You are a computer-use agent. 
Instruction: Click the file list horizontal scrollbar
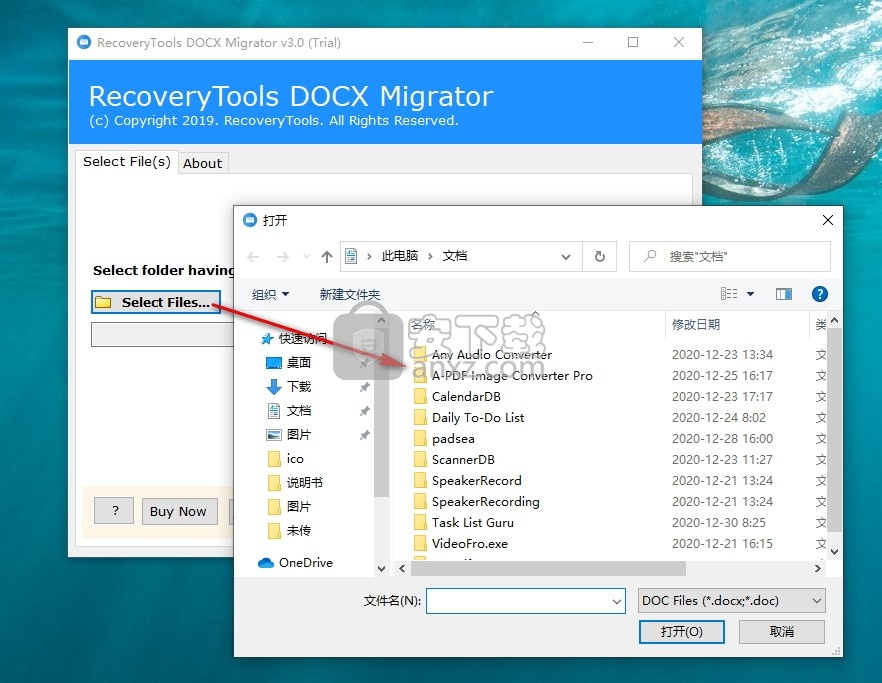click(x=548, y=568)
